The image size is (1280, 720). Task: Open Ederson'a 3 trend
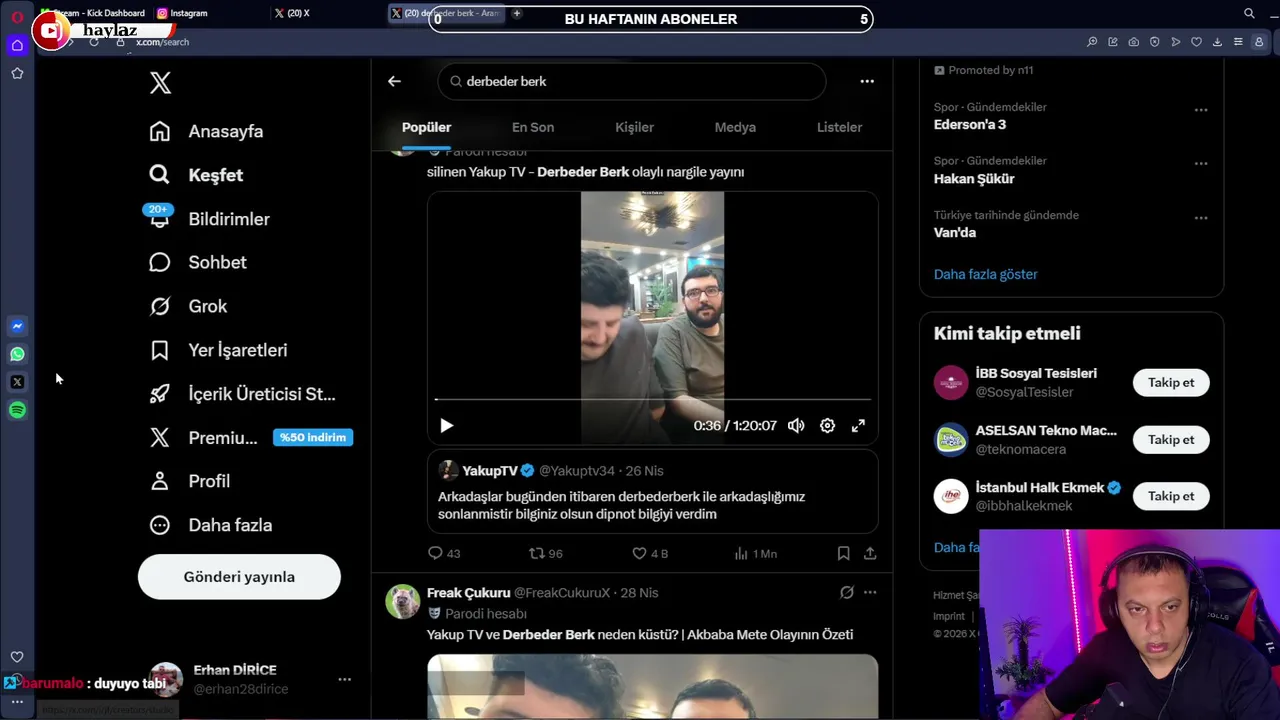[970, 125]
